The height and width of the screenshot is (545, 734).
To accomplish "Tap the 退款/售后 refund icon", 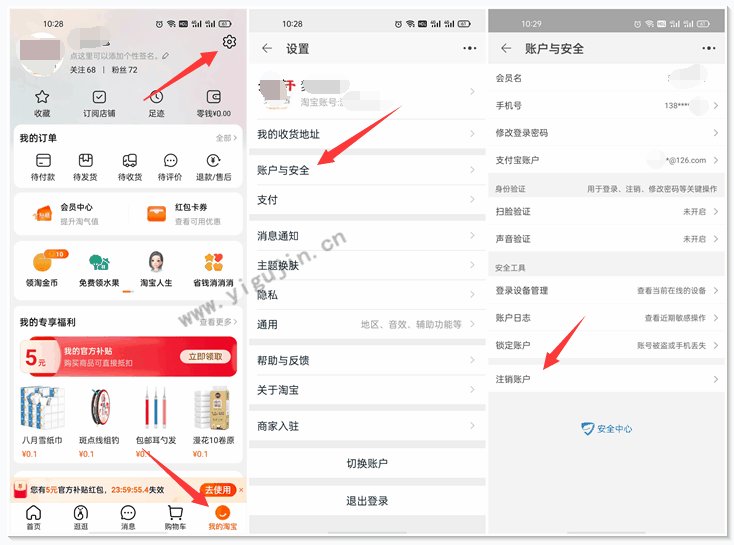I will click(213, 161).
